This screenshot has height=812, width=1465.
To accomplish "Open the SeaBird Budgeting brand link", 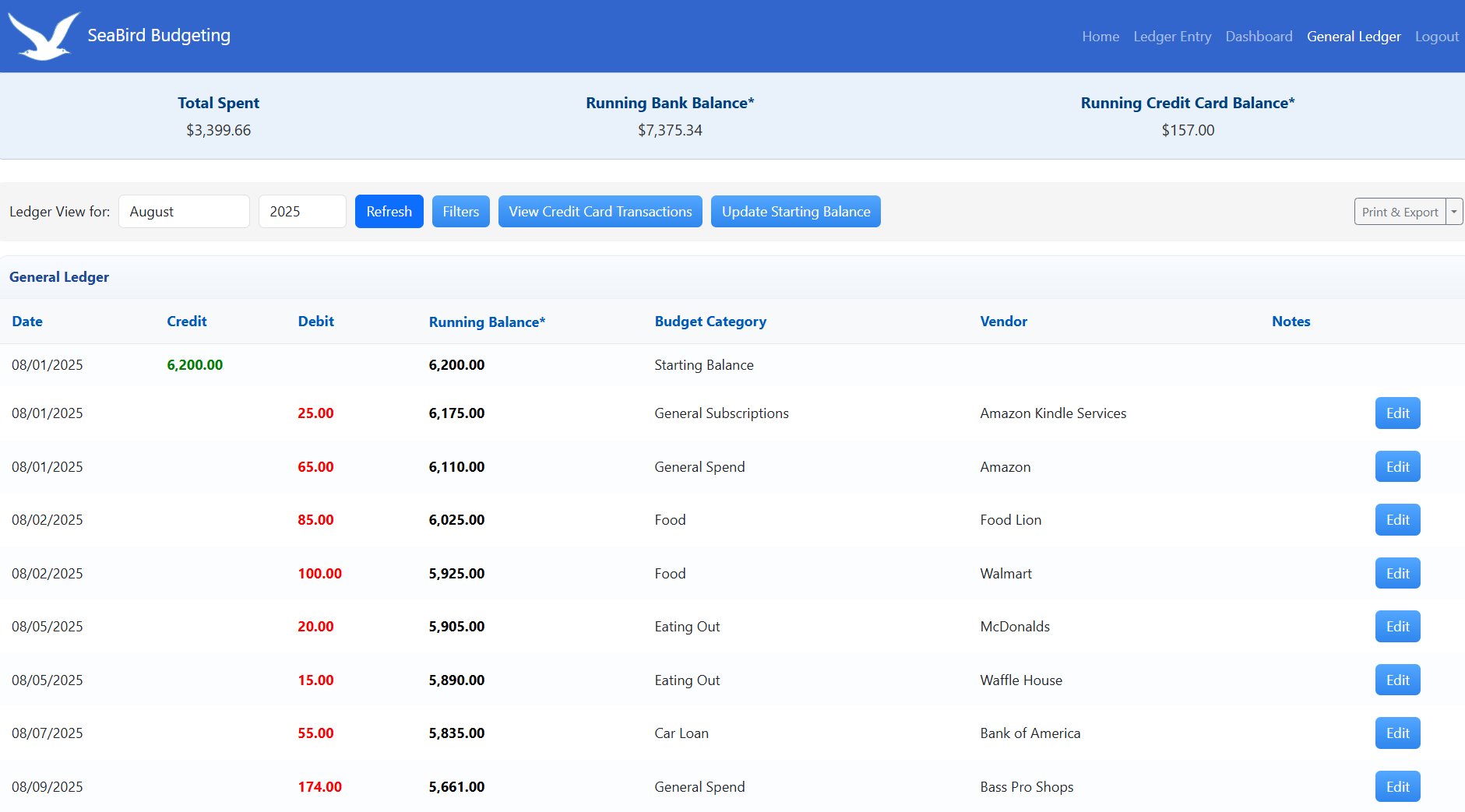I will pyautogui.click(x=159, y=36).
